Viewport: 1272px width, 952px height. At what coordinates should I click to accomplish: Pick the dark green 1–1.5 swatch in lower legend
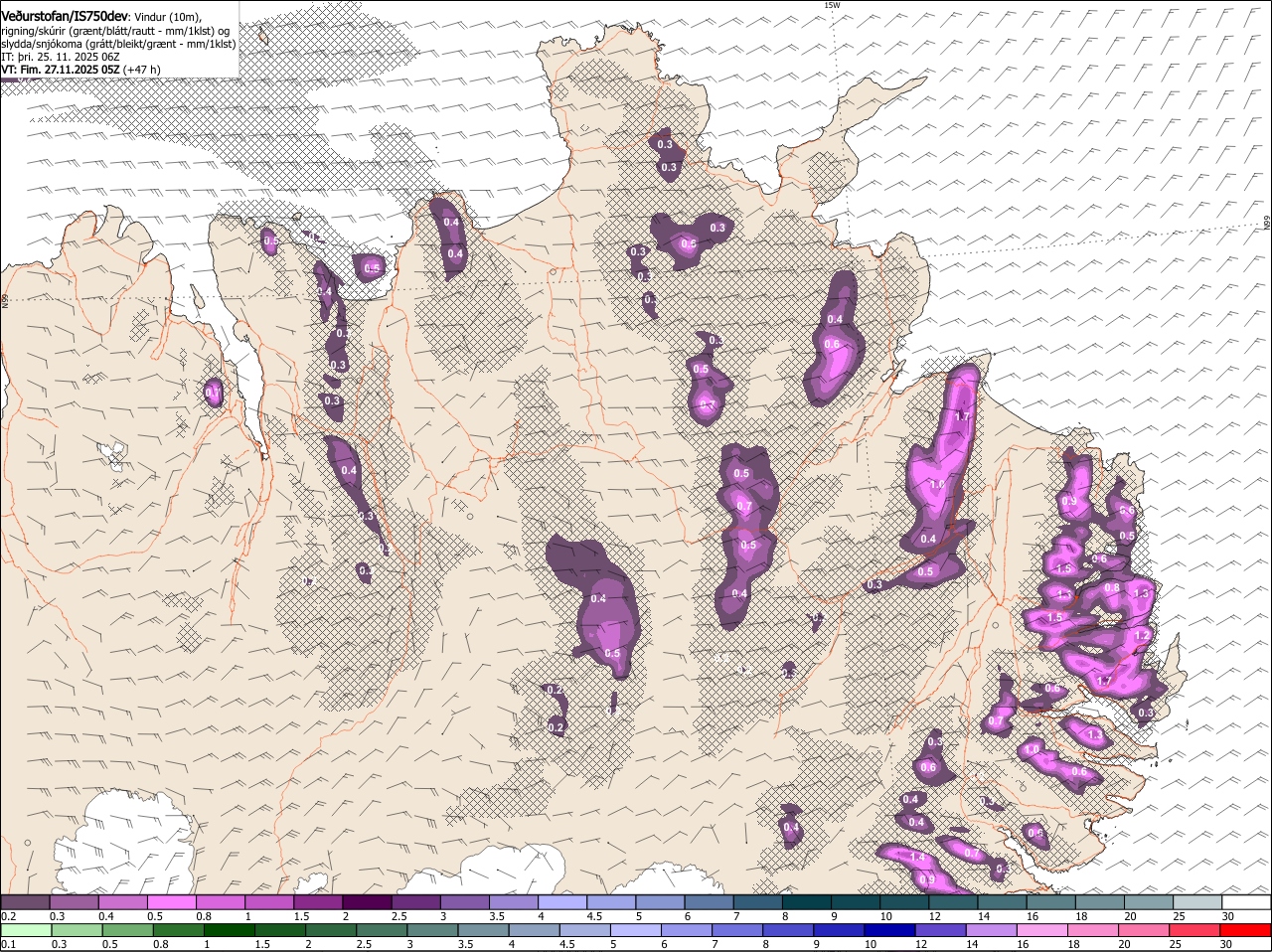pos(230,930)
